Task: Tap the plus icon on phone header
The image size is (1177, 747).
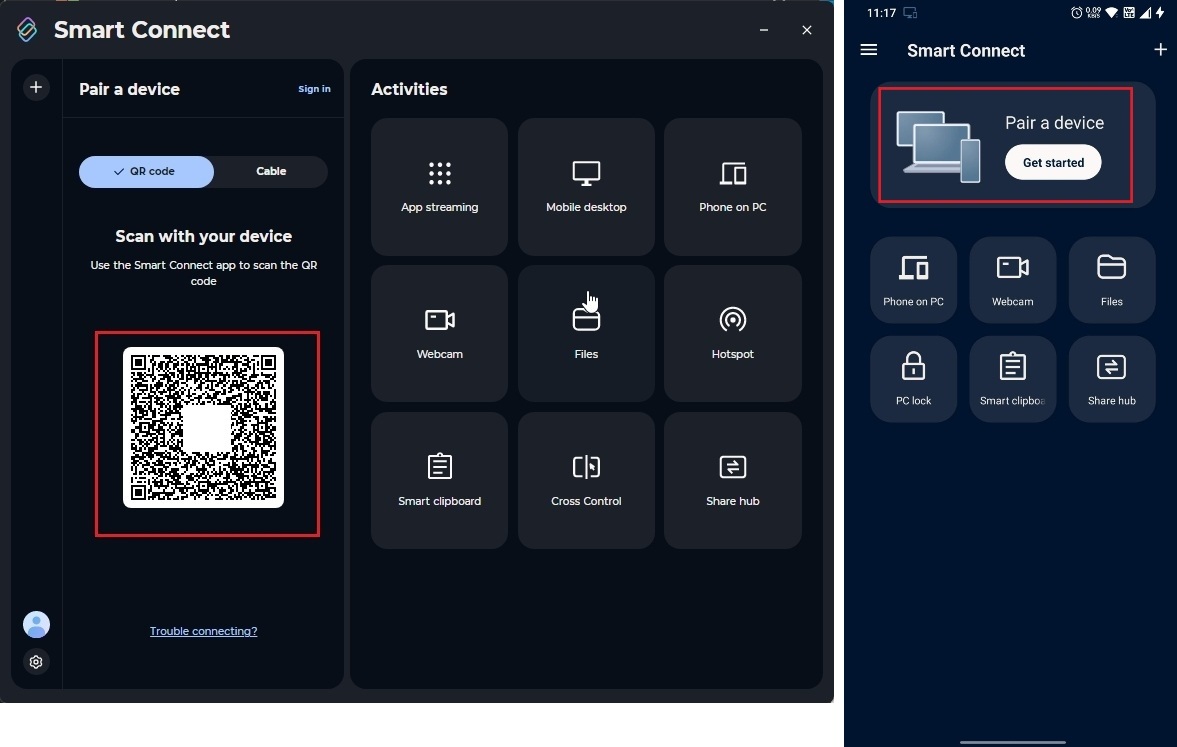Action: [x=1160, y=50]
